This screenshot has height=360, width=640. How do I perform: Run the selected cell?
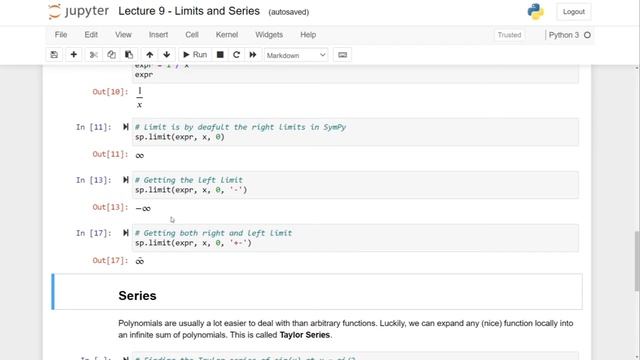195,55
